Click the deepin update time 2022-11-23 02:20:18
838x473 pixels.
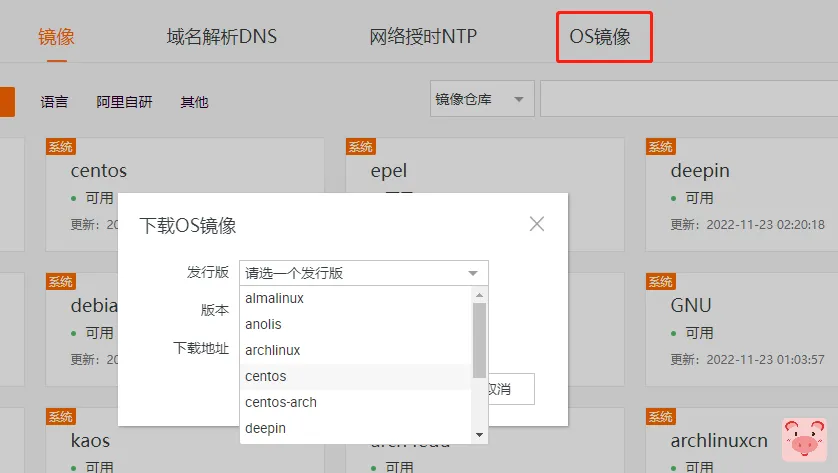point(765,224)
